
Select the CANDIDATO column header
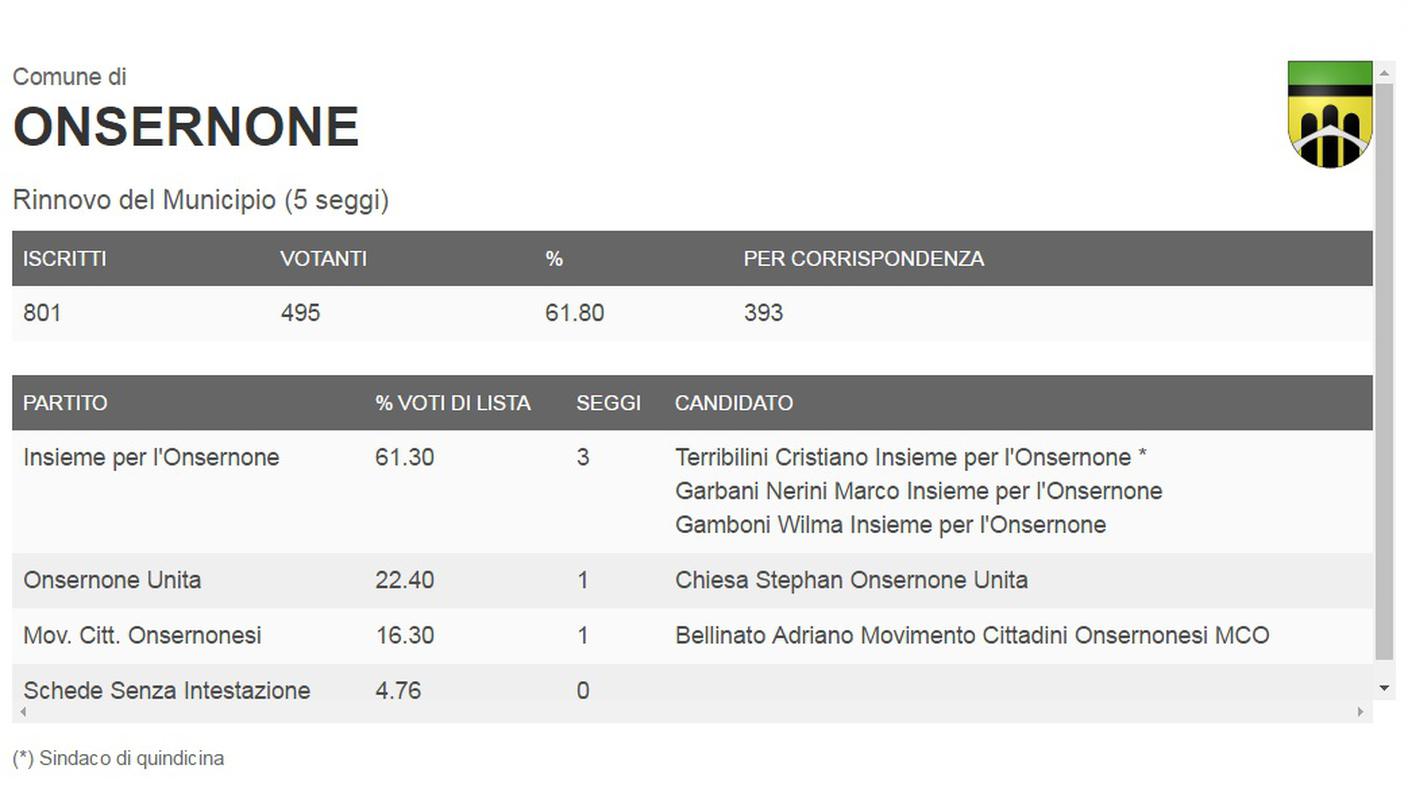coord(734,403)
